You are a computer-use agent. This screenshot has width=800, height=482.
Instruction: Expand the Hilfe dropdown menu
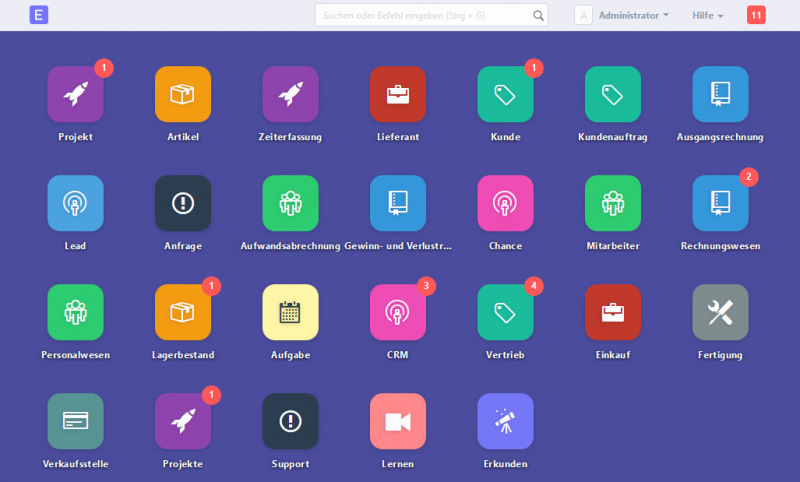[707, 15]
